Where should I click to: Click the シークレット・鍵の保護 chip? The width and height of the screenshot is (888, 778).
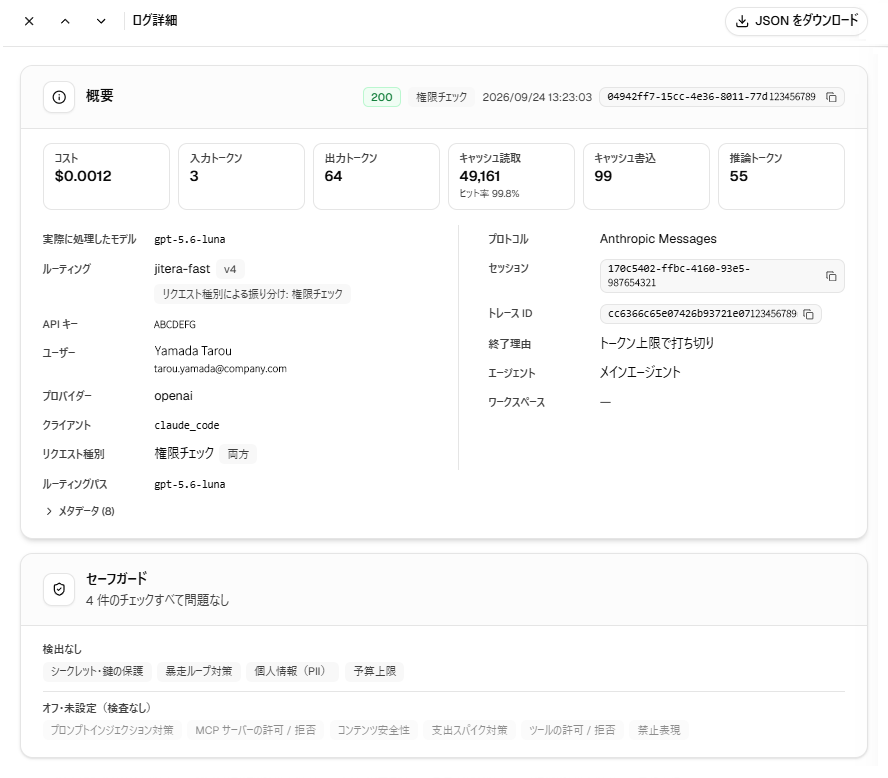[97, 672]
